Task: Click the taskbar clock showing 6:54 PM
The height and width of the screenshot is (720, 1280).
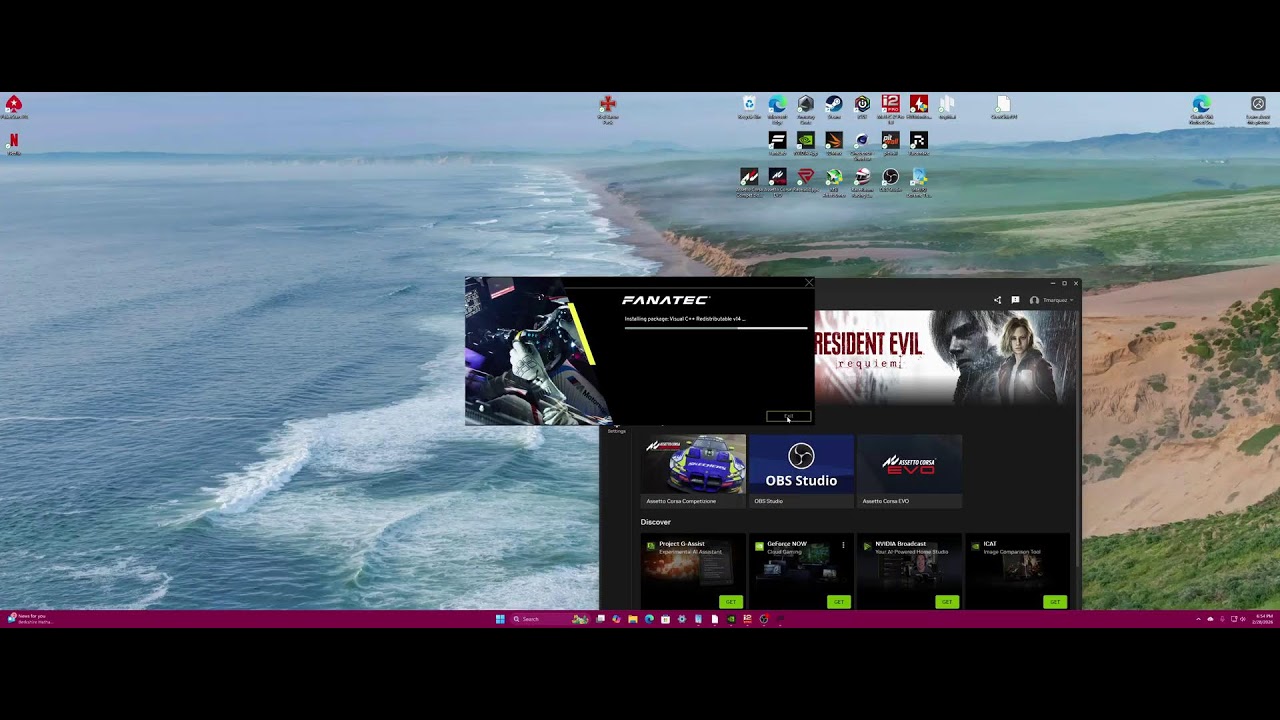Action: tap(1264, 619)
